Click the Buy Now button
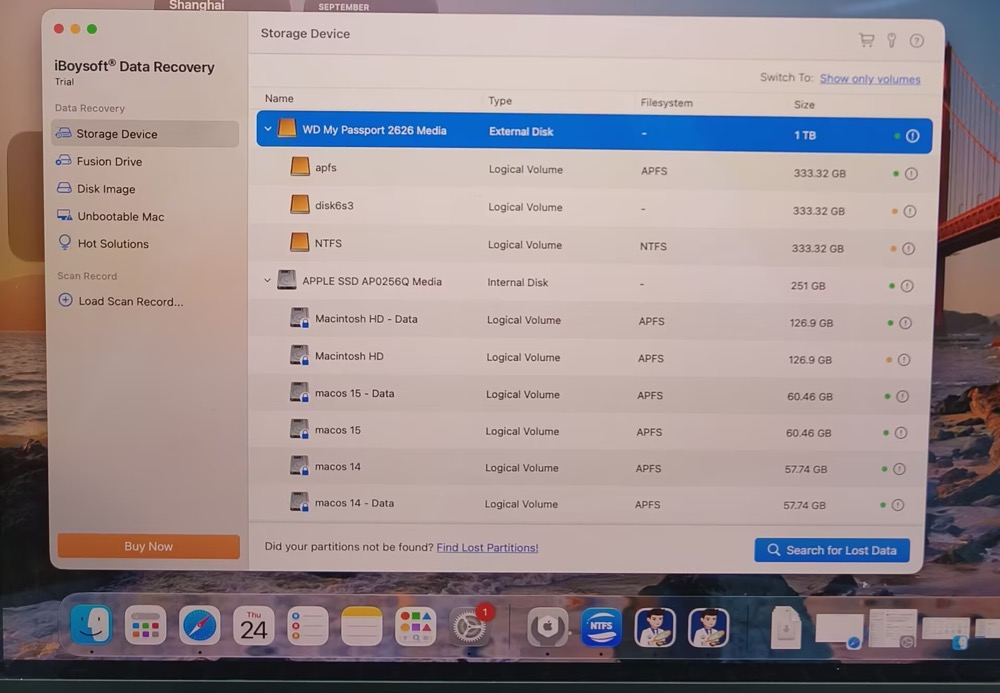This screenshot has width=1000, height=693. click(149, 546)
